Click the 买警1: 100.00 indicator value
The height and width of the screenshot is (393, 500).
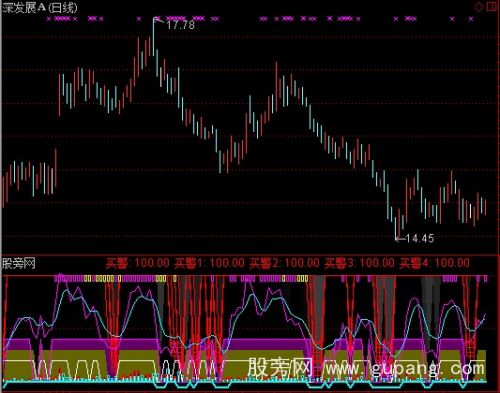click(209, 263)
